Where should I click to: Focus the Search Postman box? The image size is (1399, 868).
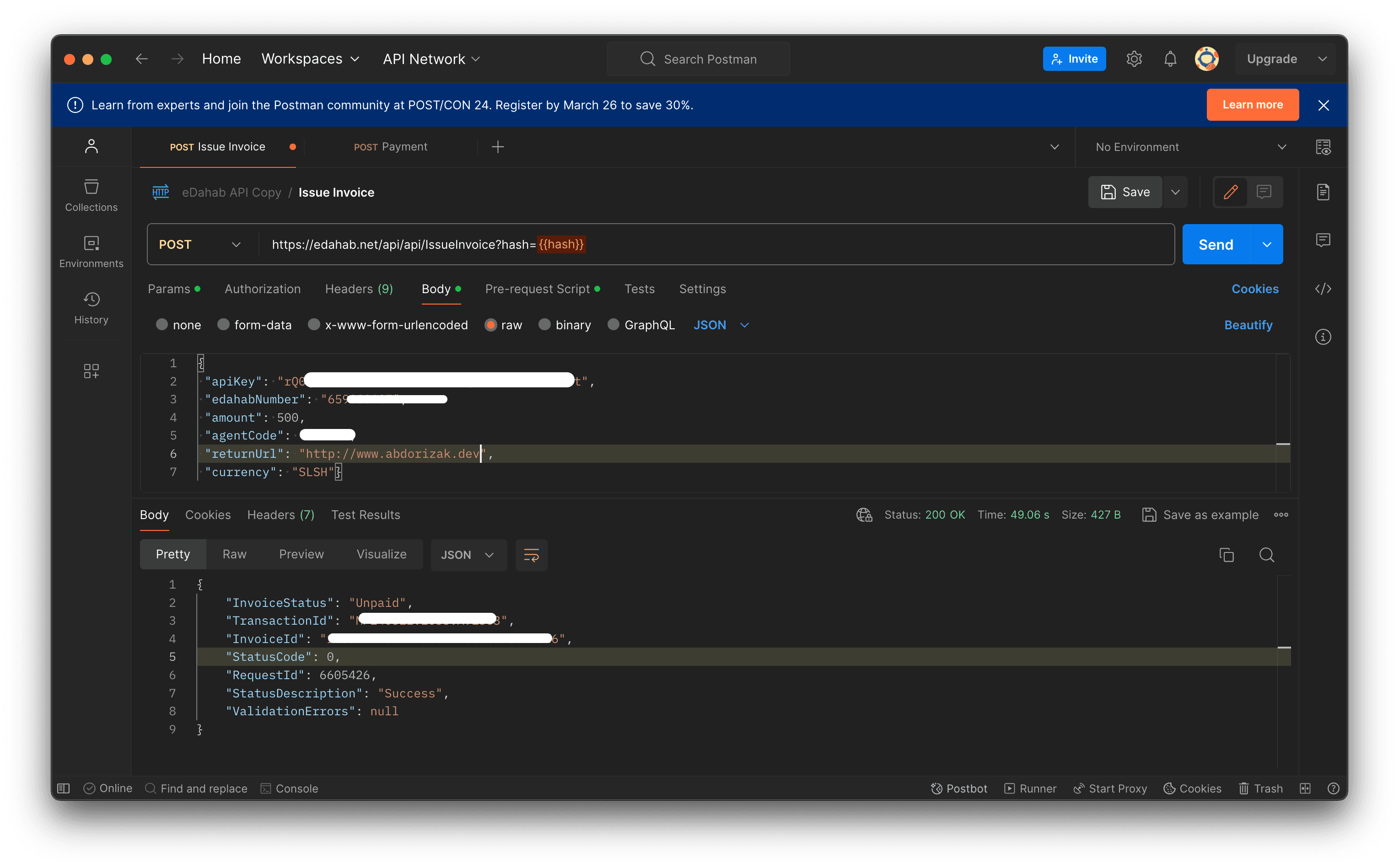pos(698,59)
